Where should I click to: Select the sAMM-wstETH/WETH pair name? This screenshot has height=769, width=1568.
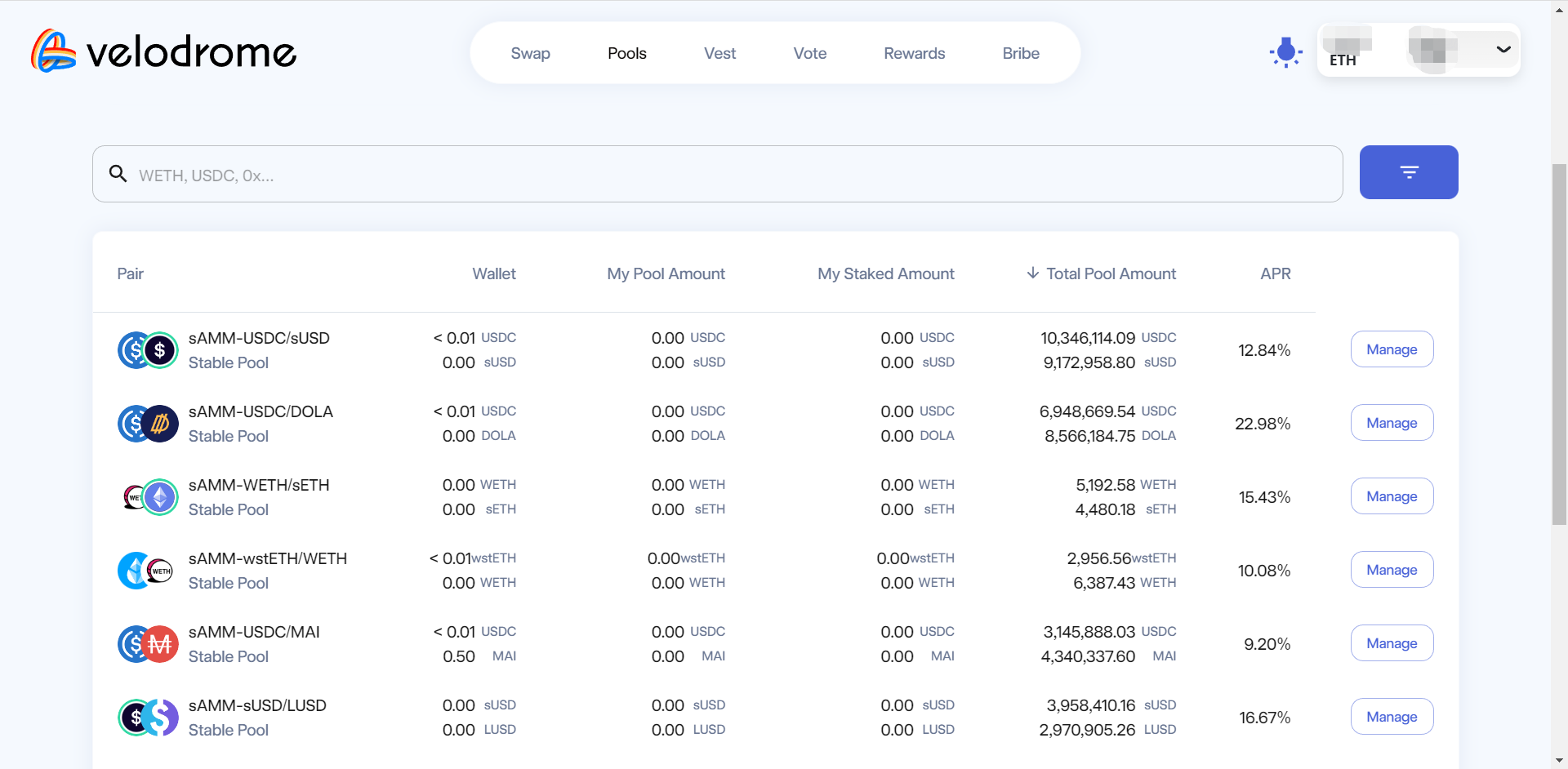(x=268, y=558)
